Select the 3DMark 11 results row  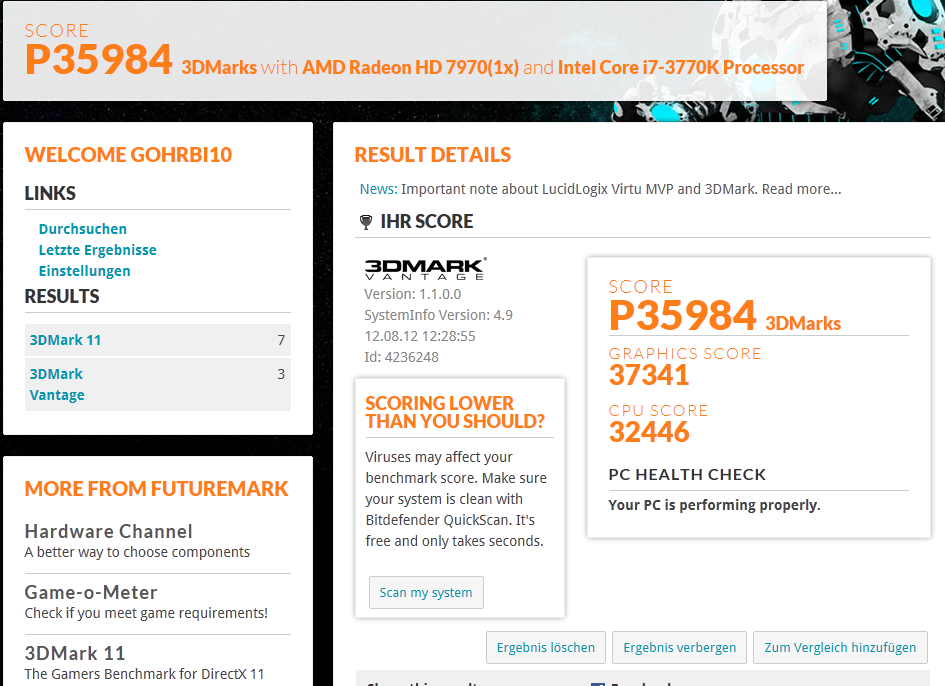[157, 340]
